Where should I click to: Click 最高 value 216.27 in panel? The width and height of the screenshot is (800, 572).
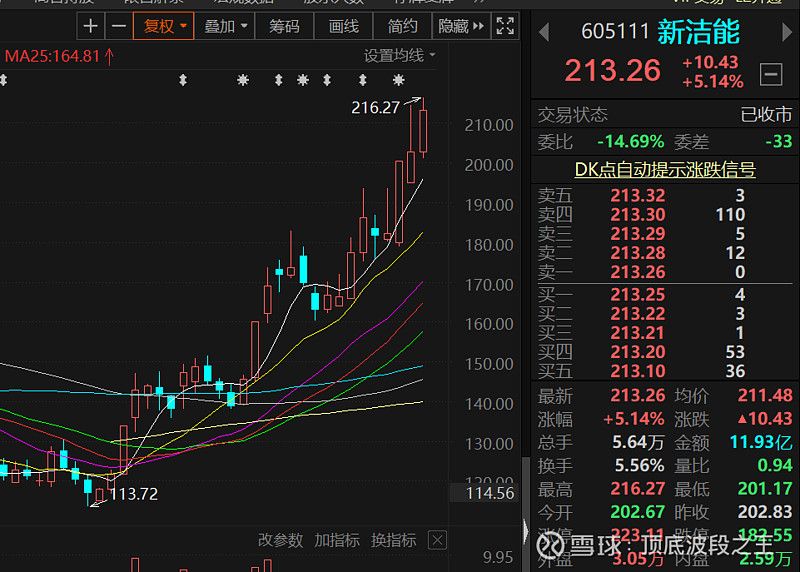pyautogui.click(x=638, y=489)
